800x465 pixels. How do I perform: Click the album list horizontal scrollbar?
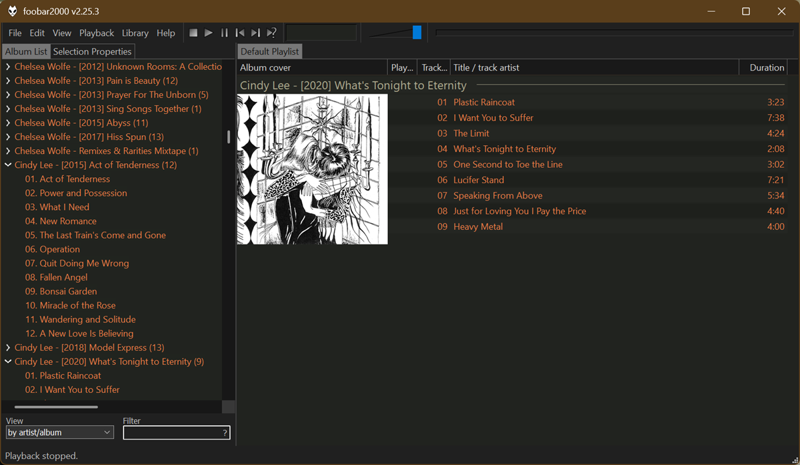[x=56, y=407]
